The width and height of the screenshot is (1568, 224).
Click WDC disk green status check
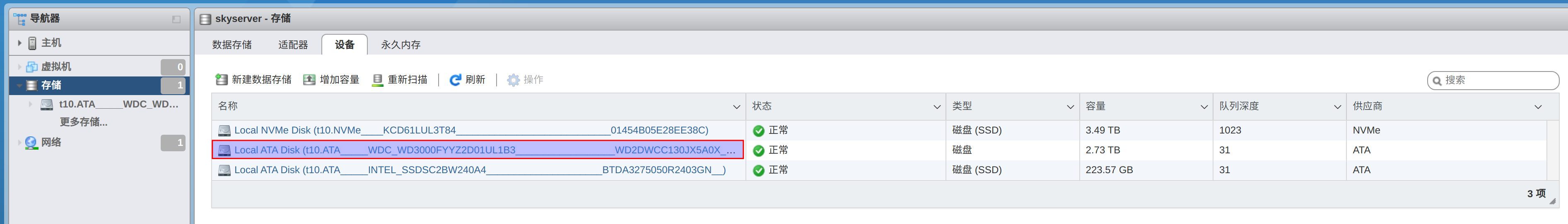[x=758, y=150]
